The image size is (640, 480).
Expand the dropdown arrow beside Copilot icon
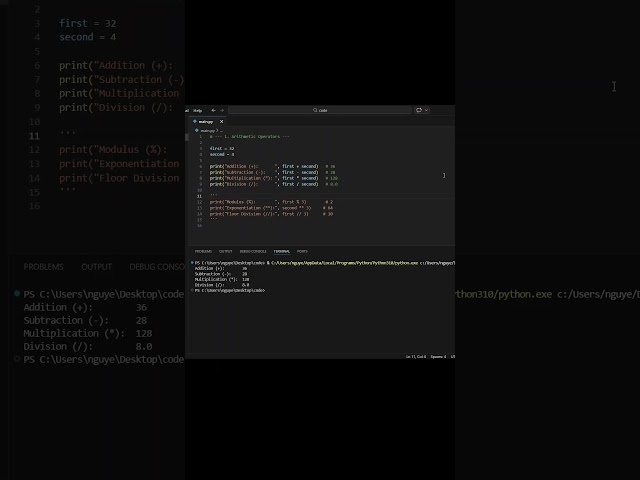(426, 110)
